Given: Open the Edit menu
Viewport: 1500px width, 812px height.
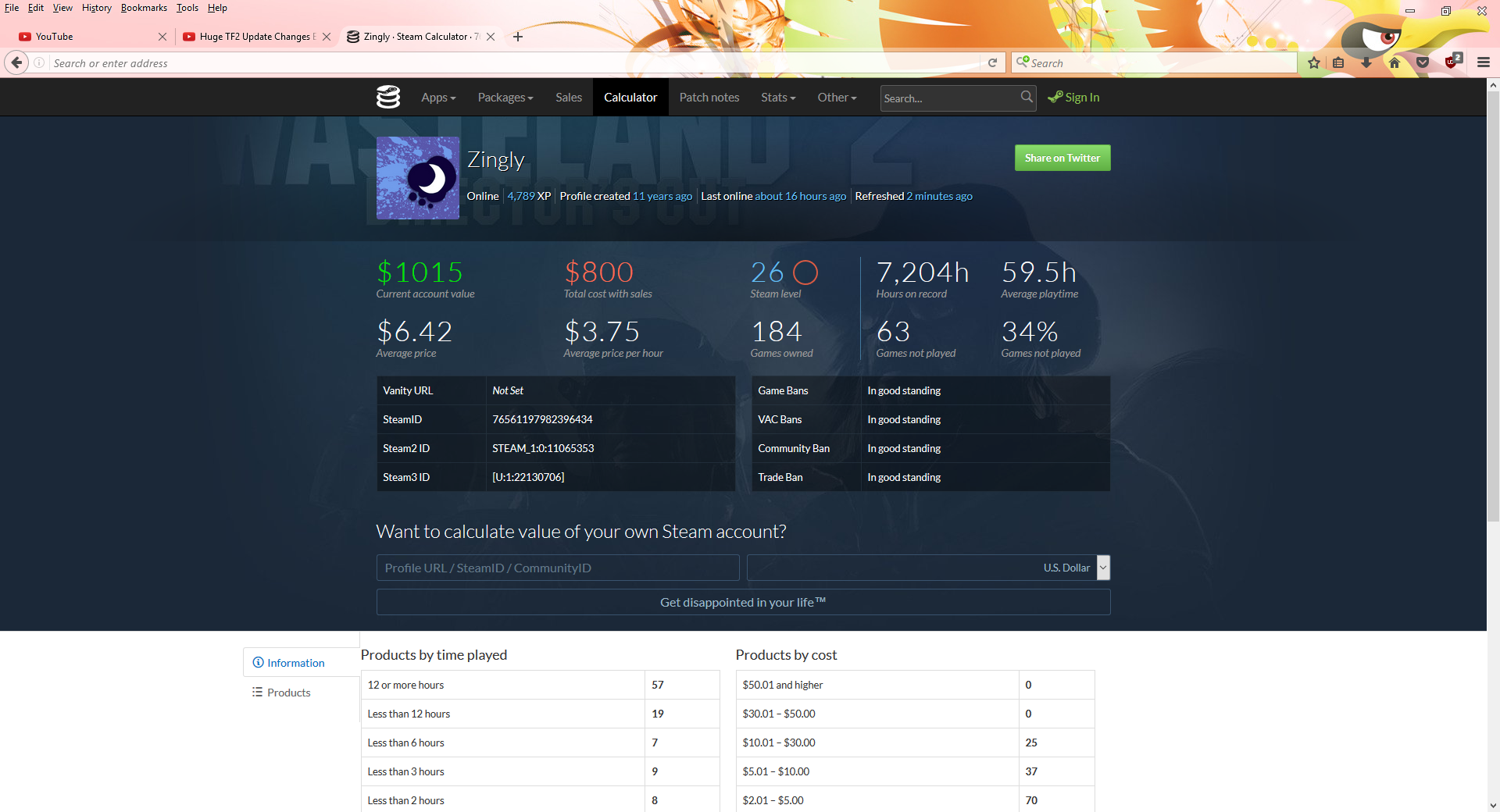Looking at the screenshot, I should [36, 8].
